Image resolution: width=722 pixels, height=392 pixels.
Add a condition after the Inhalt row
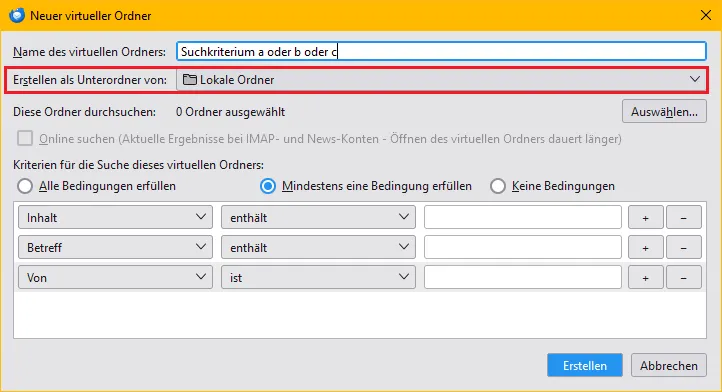coord(646,217)
